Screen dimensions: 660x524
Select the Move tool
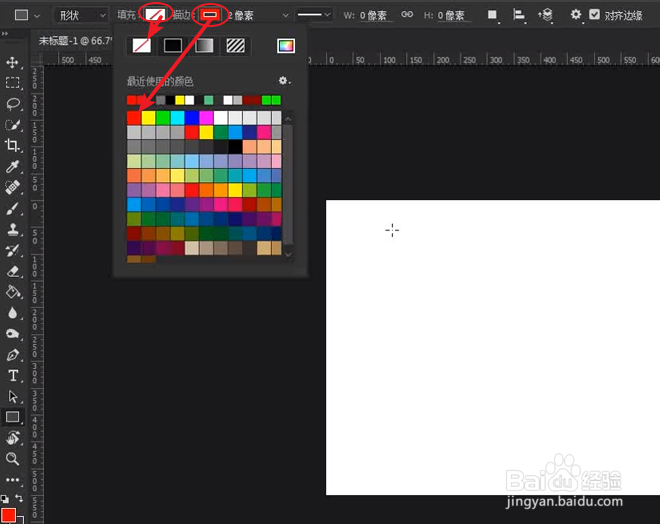coord(12,62)
